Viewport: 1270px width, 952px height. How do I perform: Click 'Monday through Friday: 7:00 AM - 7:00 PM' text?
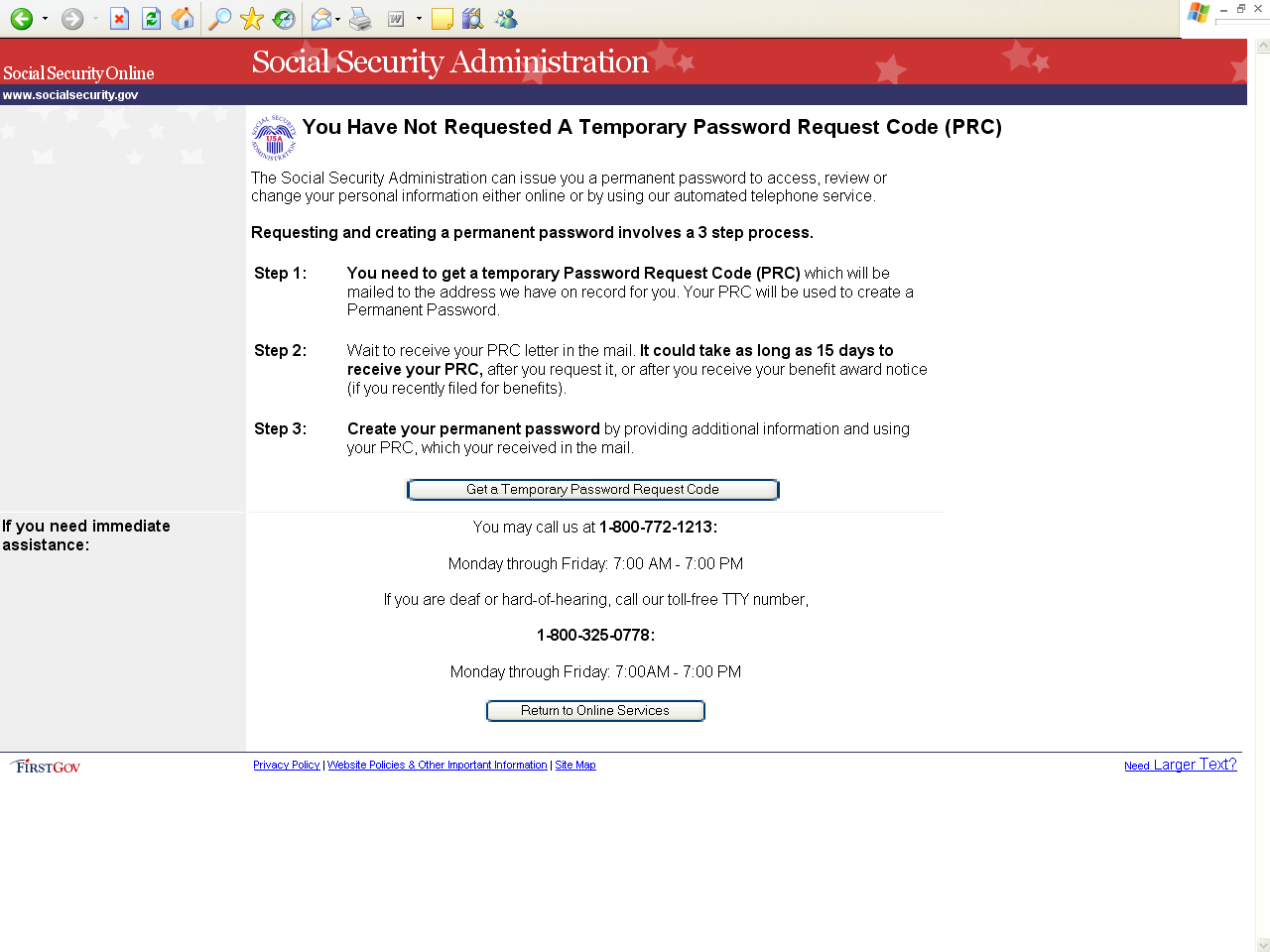click(x=595, y=564)
